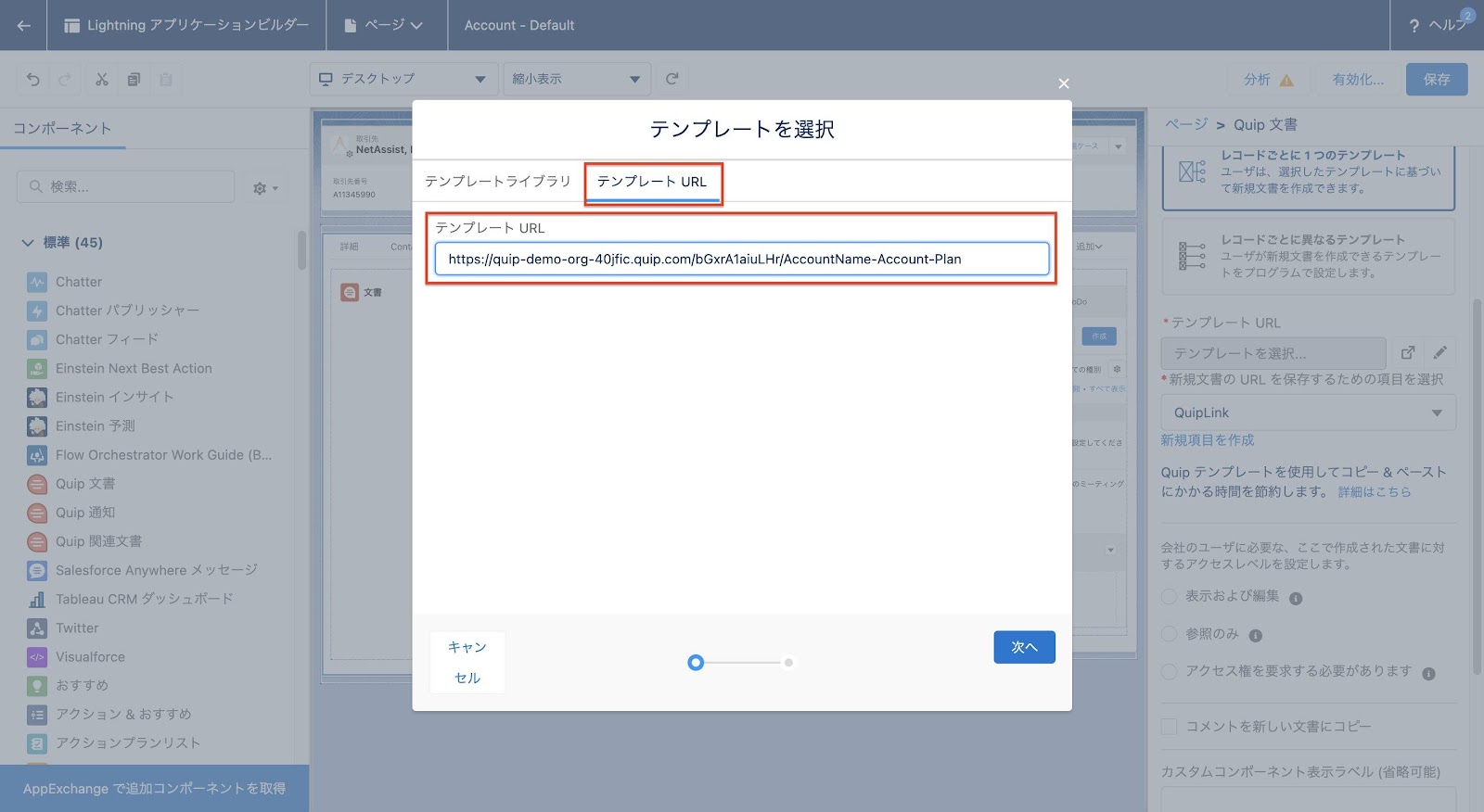Click the 分析 button
Screen dimensions: 1484x812
[1268, 80]
